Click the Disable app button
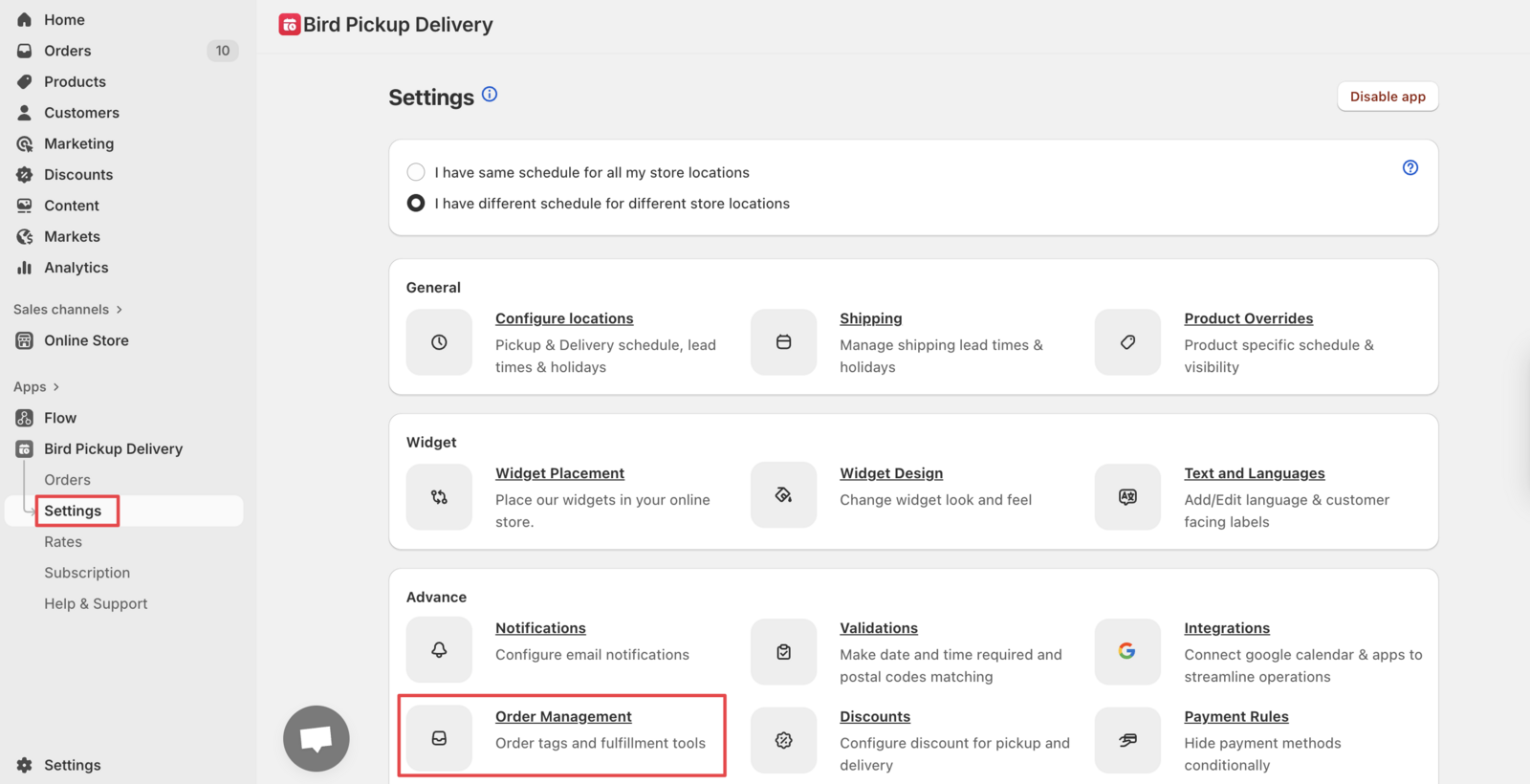1530x784 pixels. click(1388, 97)
